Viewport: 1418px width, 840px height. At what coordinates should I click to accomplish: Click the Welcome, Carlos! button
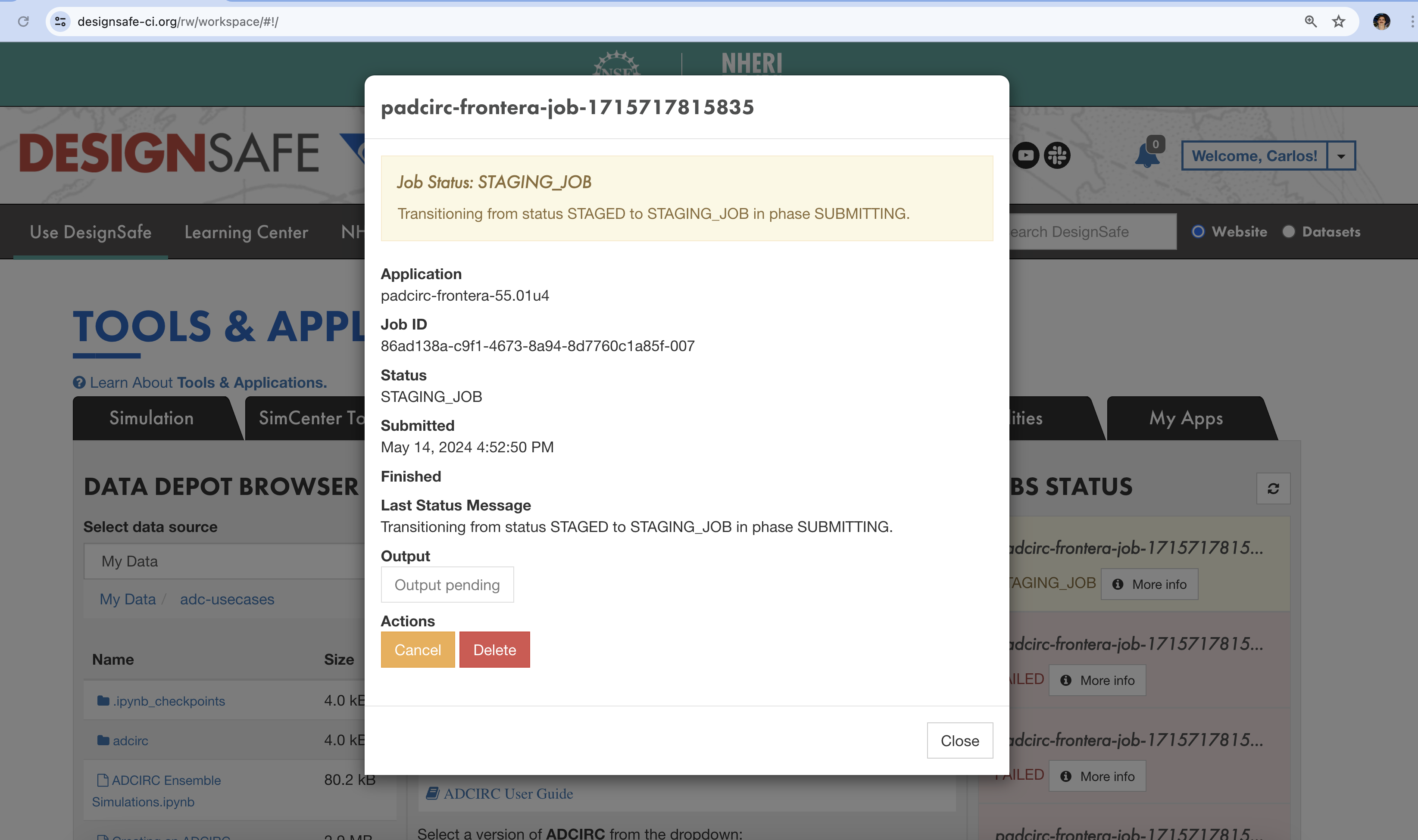point(1254,156)
